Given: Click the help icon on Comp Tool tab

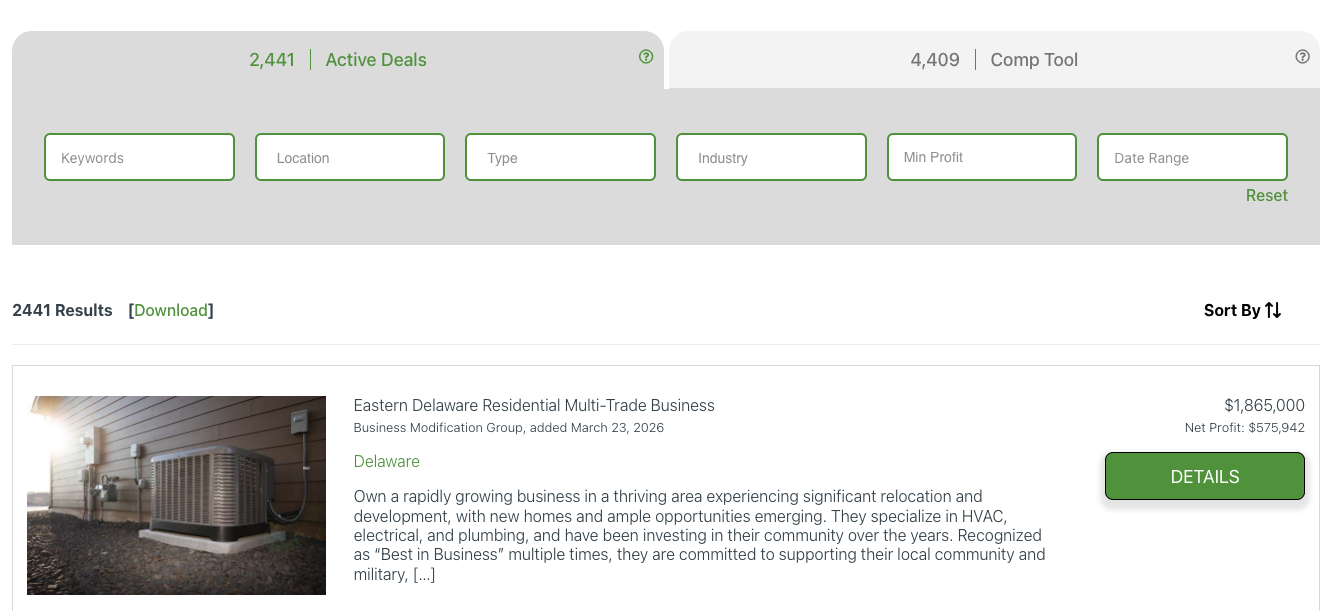Looking at the screenshot, I should (1302, 57).
